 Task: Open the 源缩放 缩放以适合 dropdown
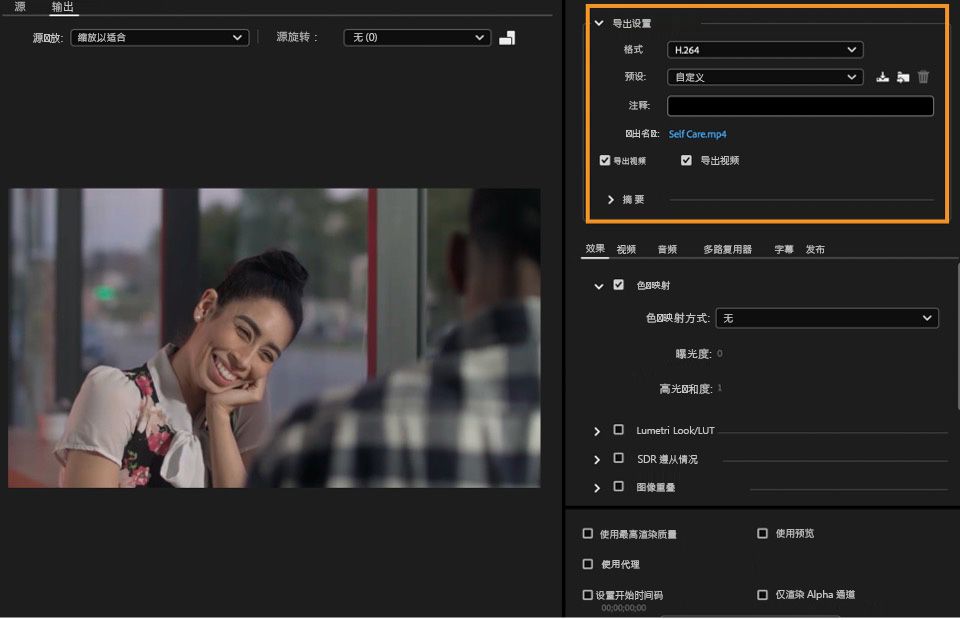[x=160, y=37]
